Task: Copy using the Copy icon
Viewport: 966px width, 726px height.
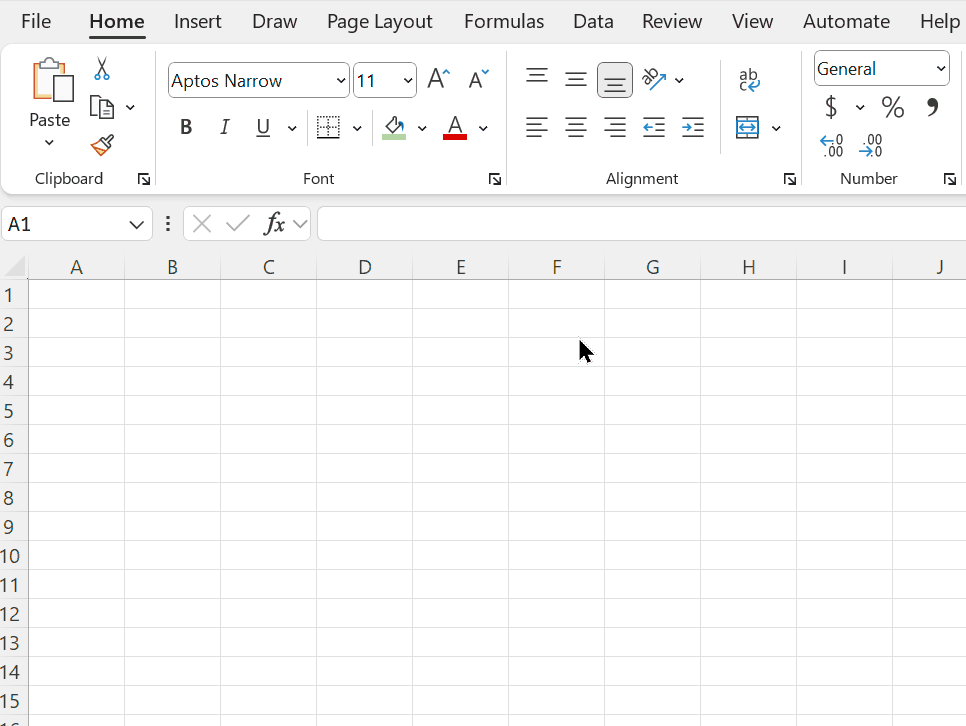Action: coord(102,107)
